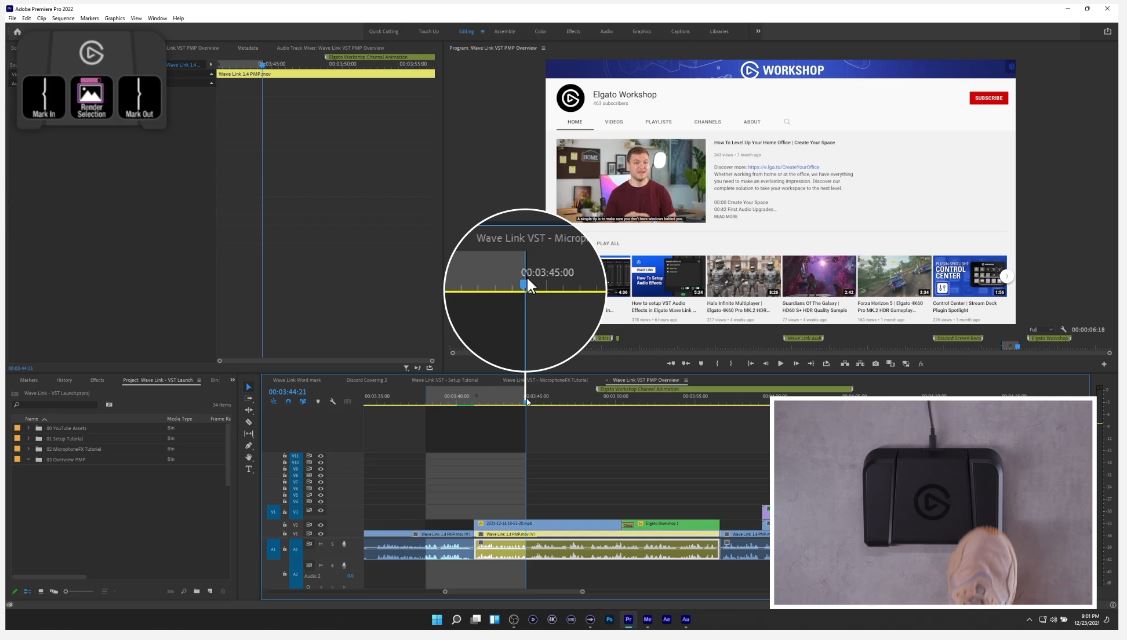Toggle visibility eye for track V2
This screenshot has height=640, width=1127.
(320, 524)
